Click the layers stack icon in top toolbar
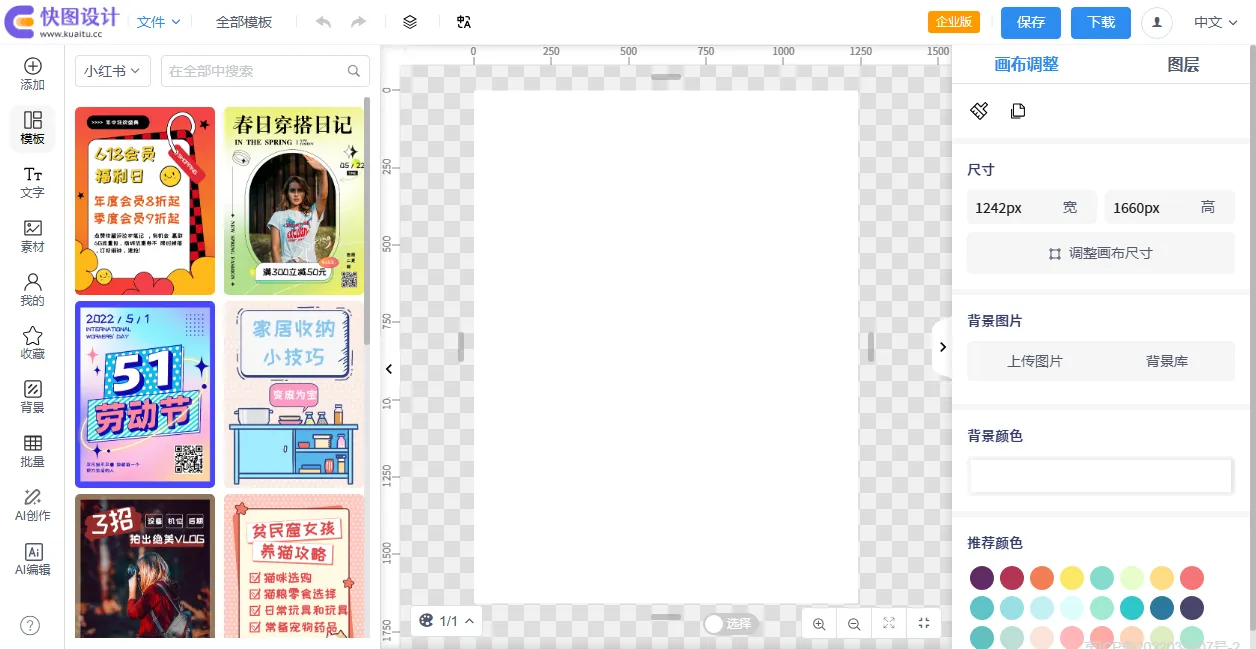 coord(409,22)
